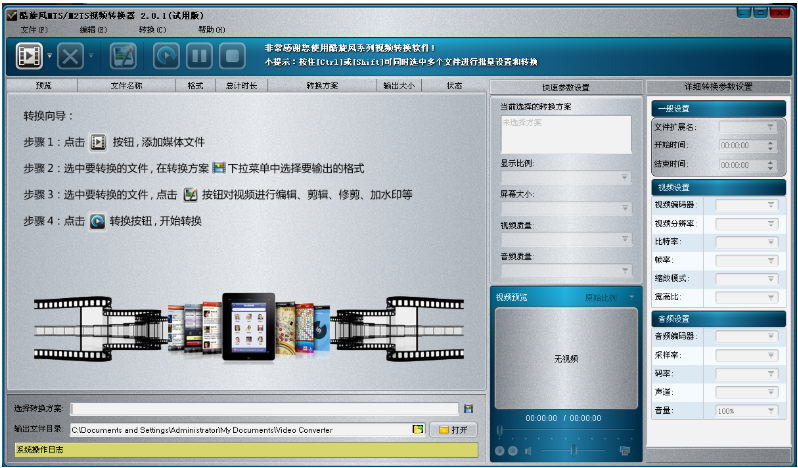This screenshot has width=798, height=468.
Task: Open the 视频分辨率 dropdown
Action: 747,224
